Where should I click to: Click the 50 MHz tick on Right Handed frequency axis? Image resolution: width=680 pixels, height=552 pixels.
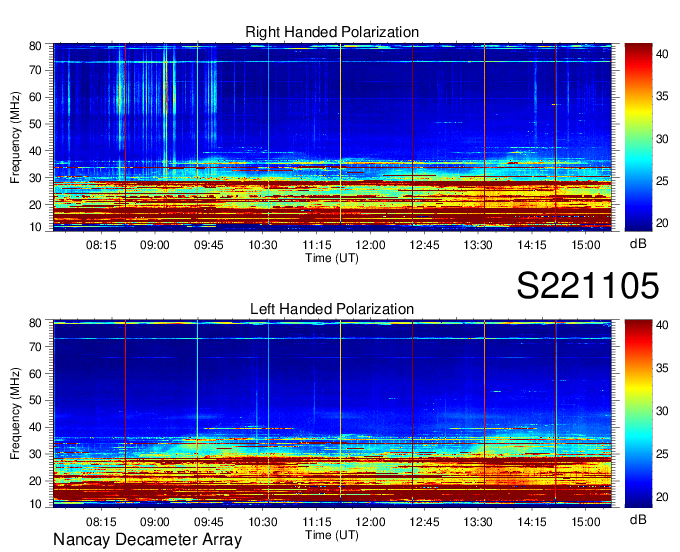point(36,124)
